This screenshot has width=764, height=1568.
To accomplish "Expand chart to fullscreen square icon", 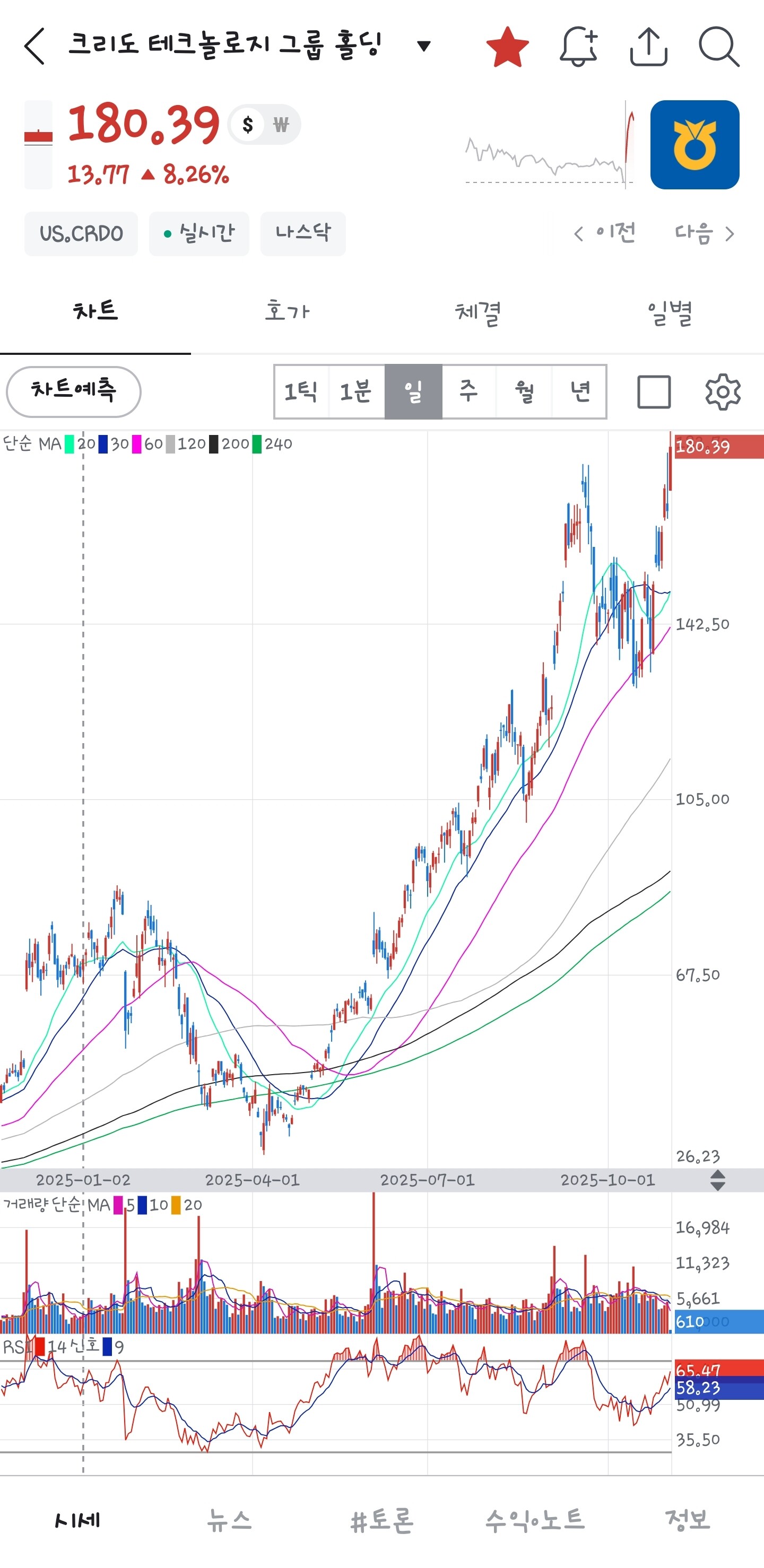I will point(654,392).
